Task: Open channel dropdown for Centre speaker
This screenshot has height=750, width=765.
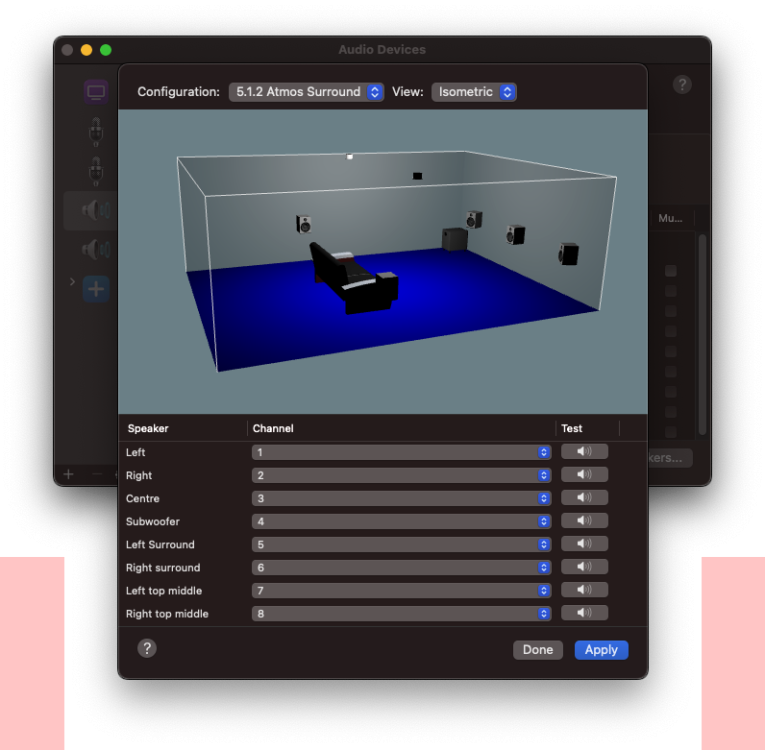Action: 402,498
